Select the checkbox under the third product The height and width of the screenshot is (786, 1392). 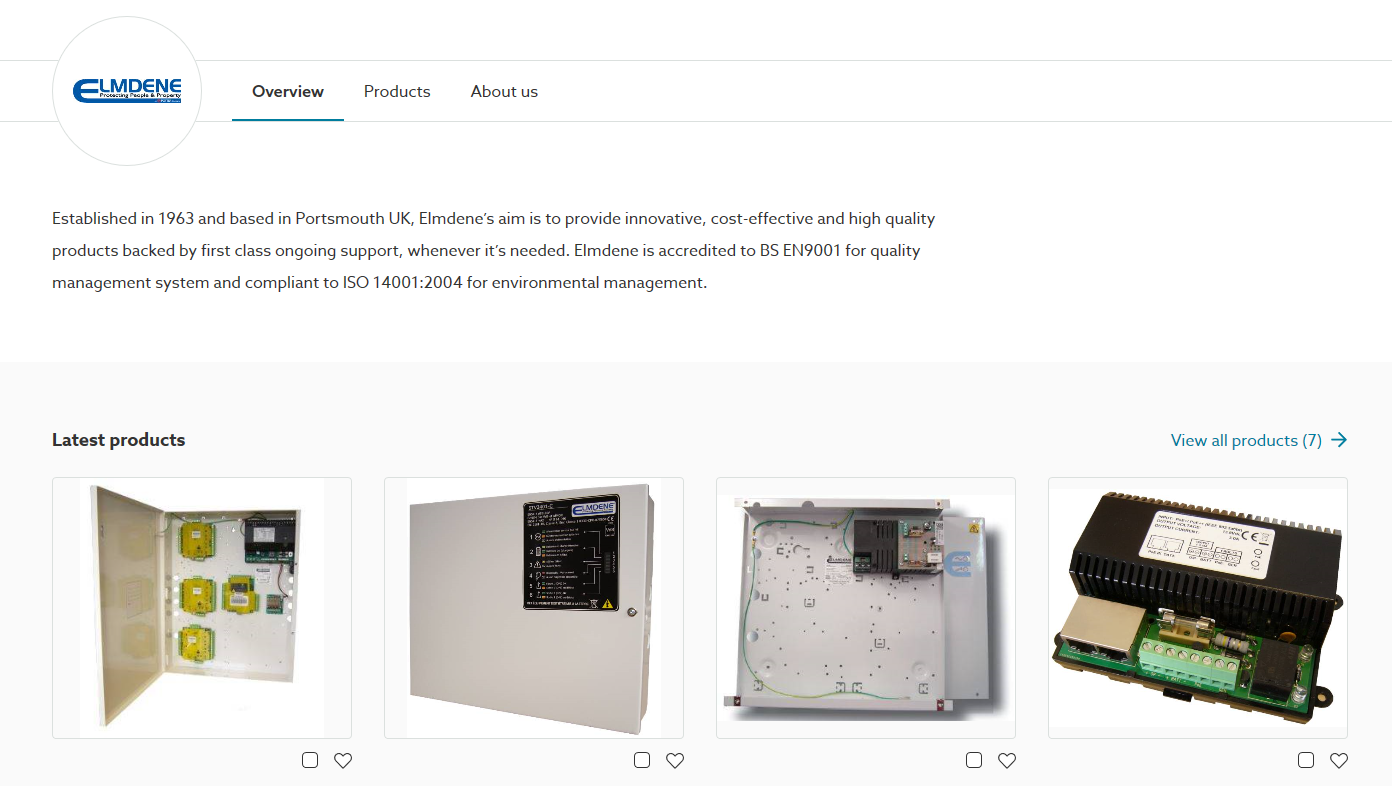(974, 760)
